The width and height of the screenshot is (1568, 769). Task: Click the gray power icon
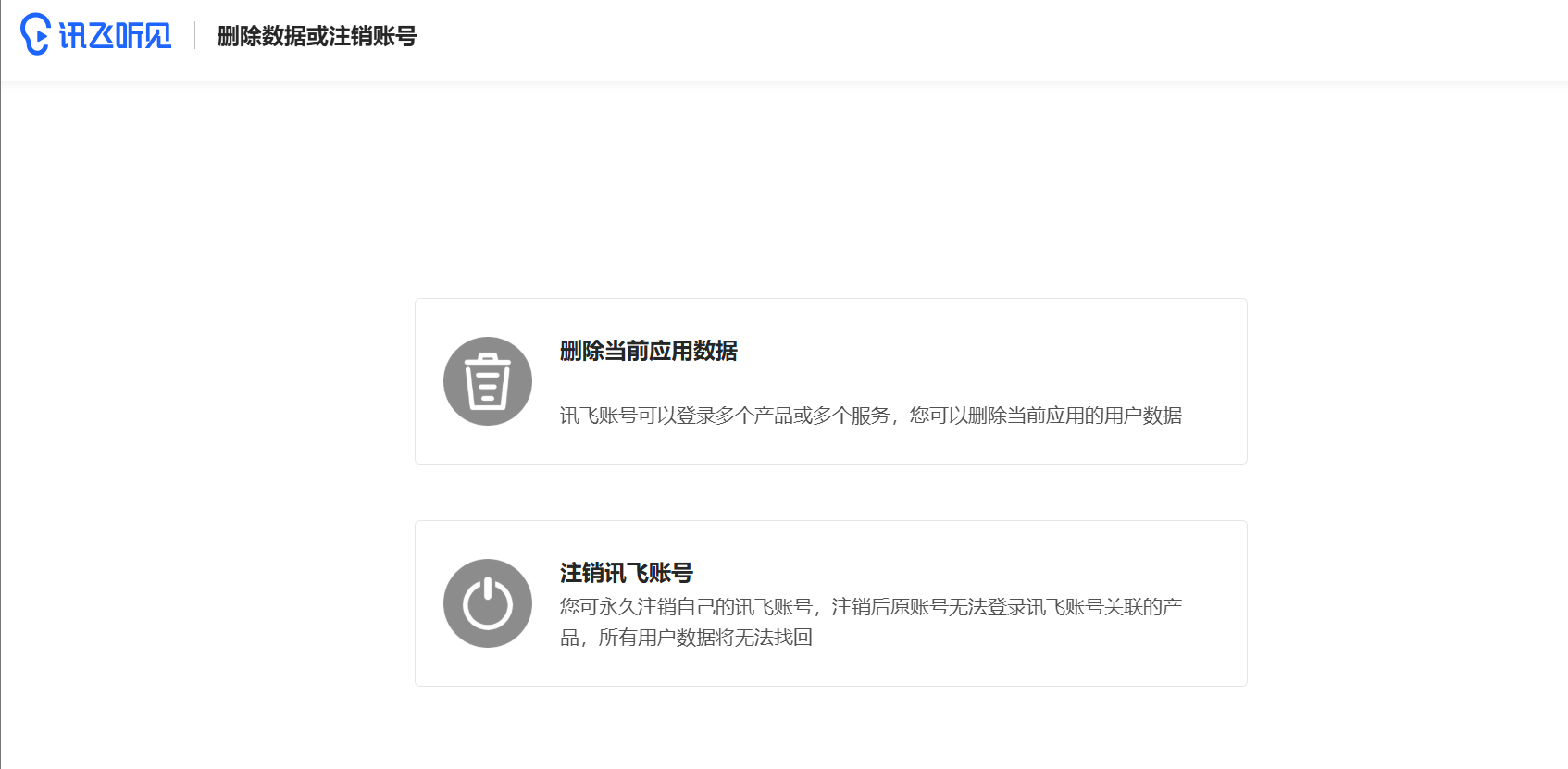pyautogui.click(x=488, y=603)
